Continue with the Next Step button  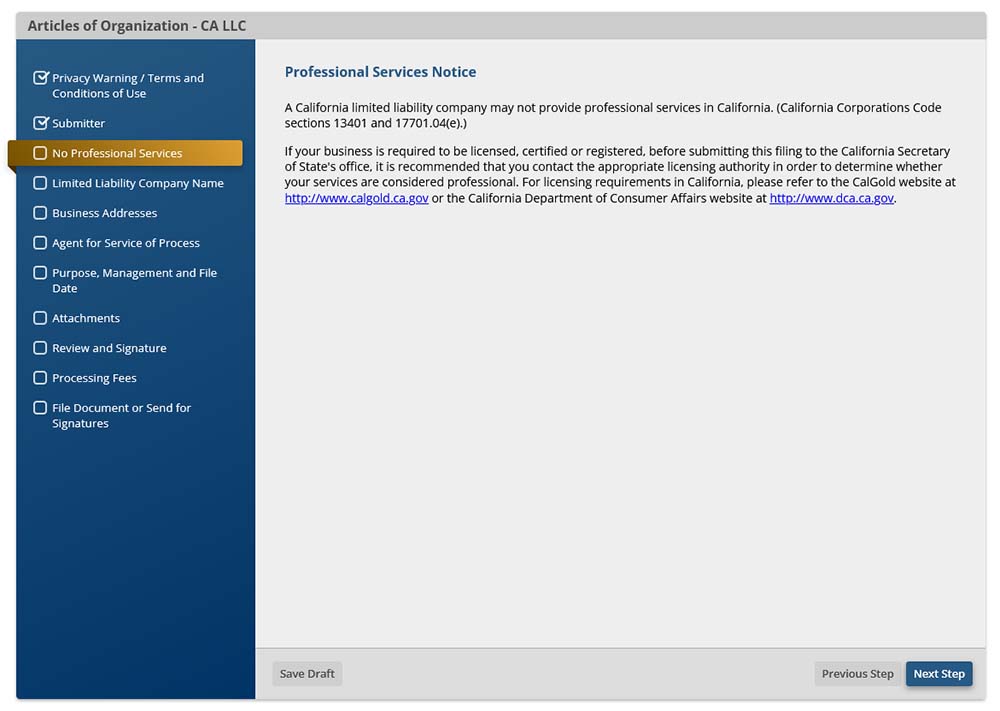(939, 674)
